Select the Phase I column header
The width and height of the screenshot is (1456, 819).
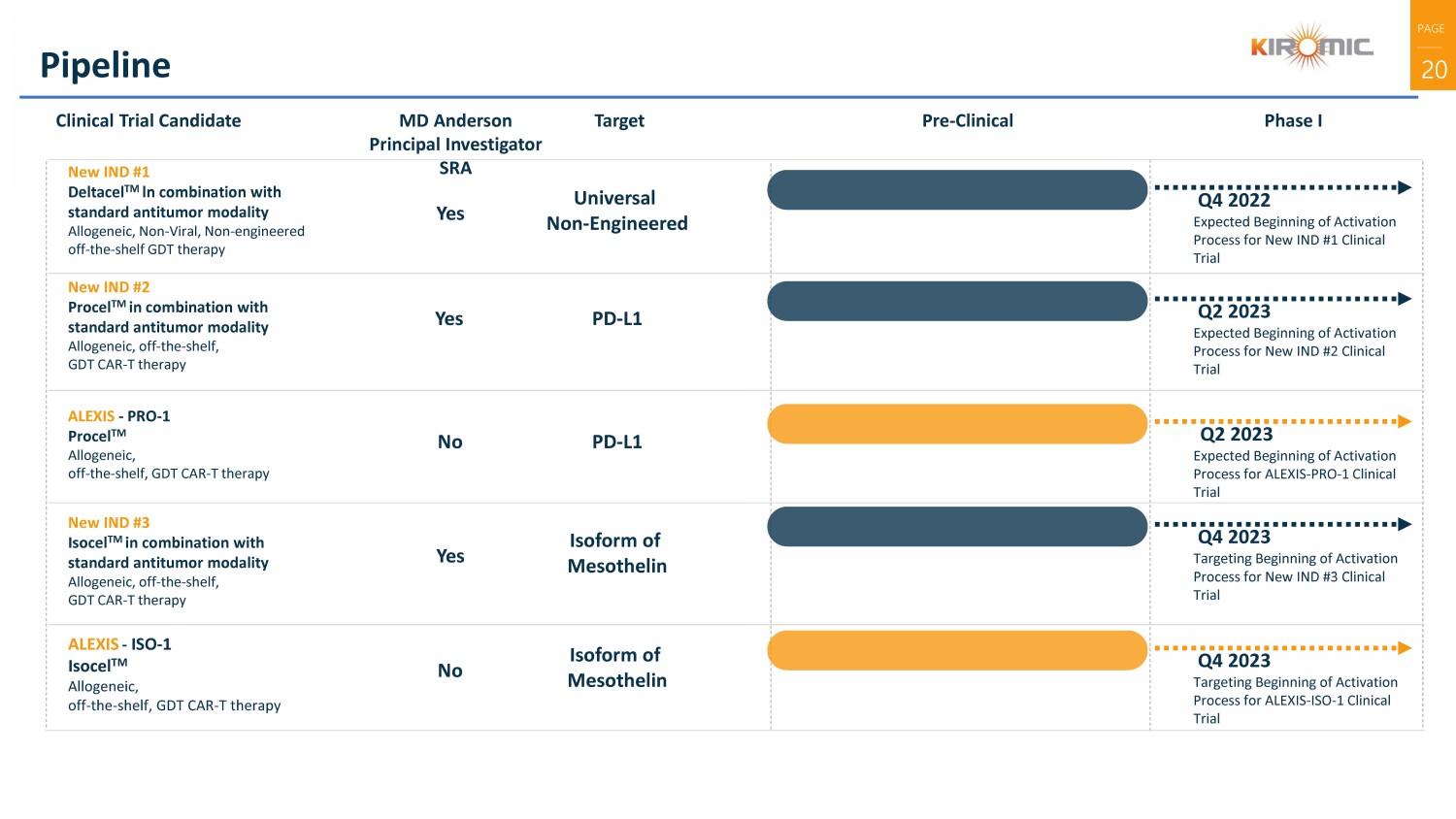[1292, 120]
